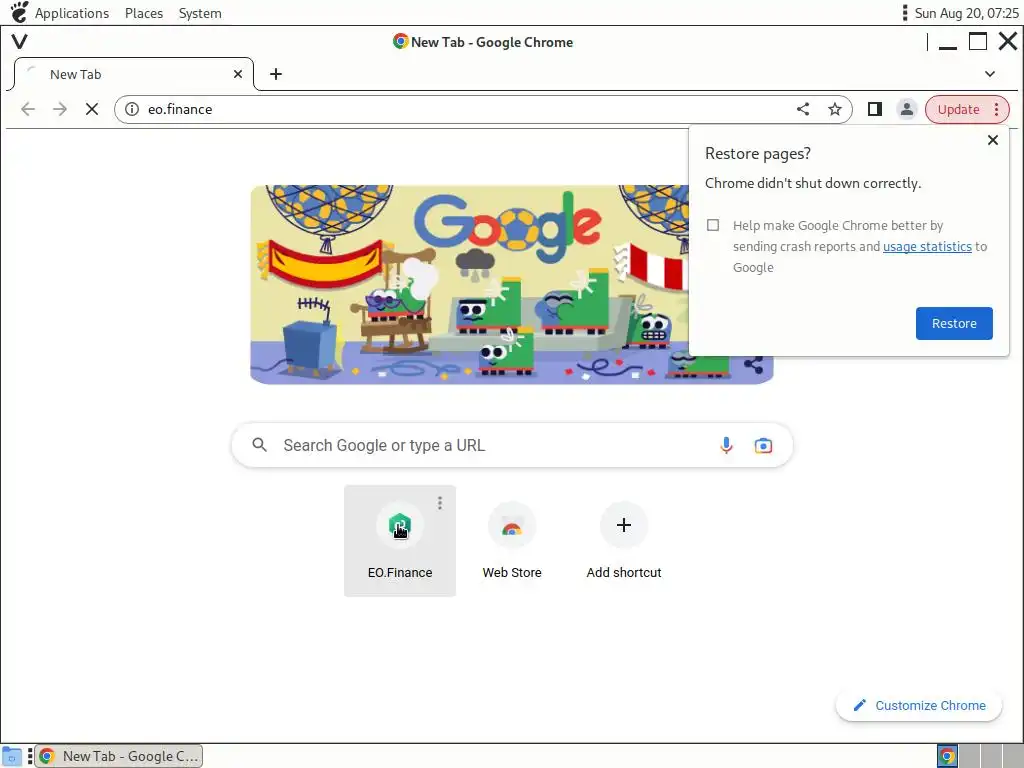1024x768 pixels.
Task: View site information icon in address bar
Action: point(132,109)
